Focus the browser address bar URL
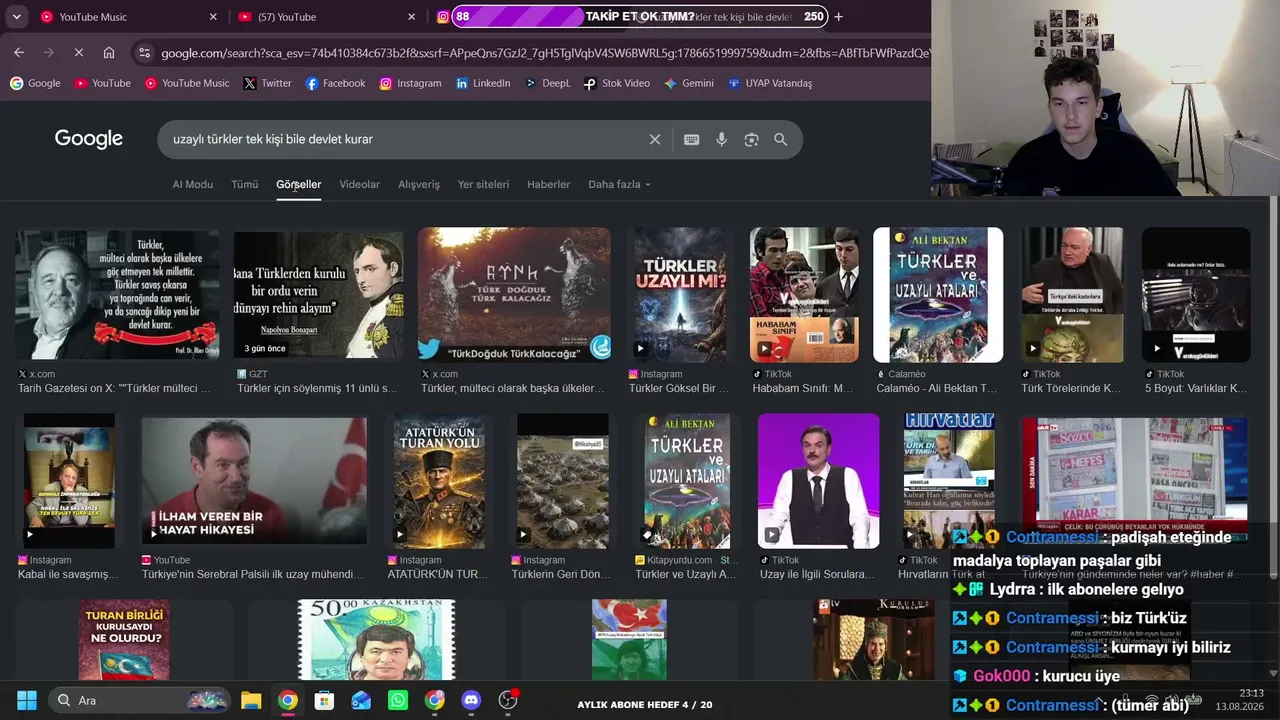Screen dimensions: 1280x720 (x=545, y=52)
